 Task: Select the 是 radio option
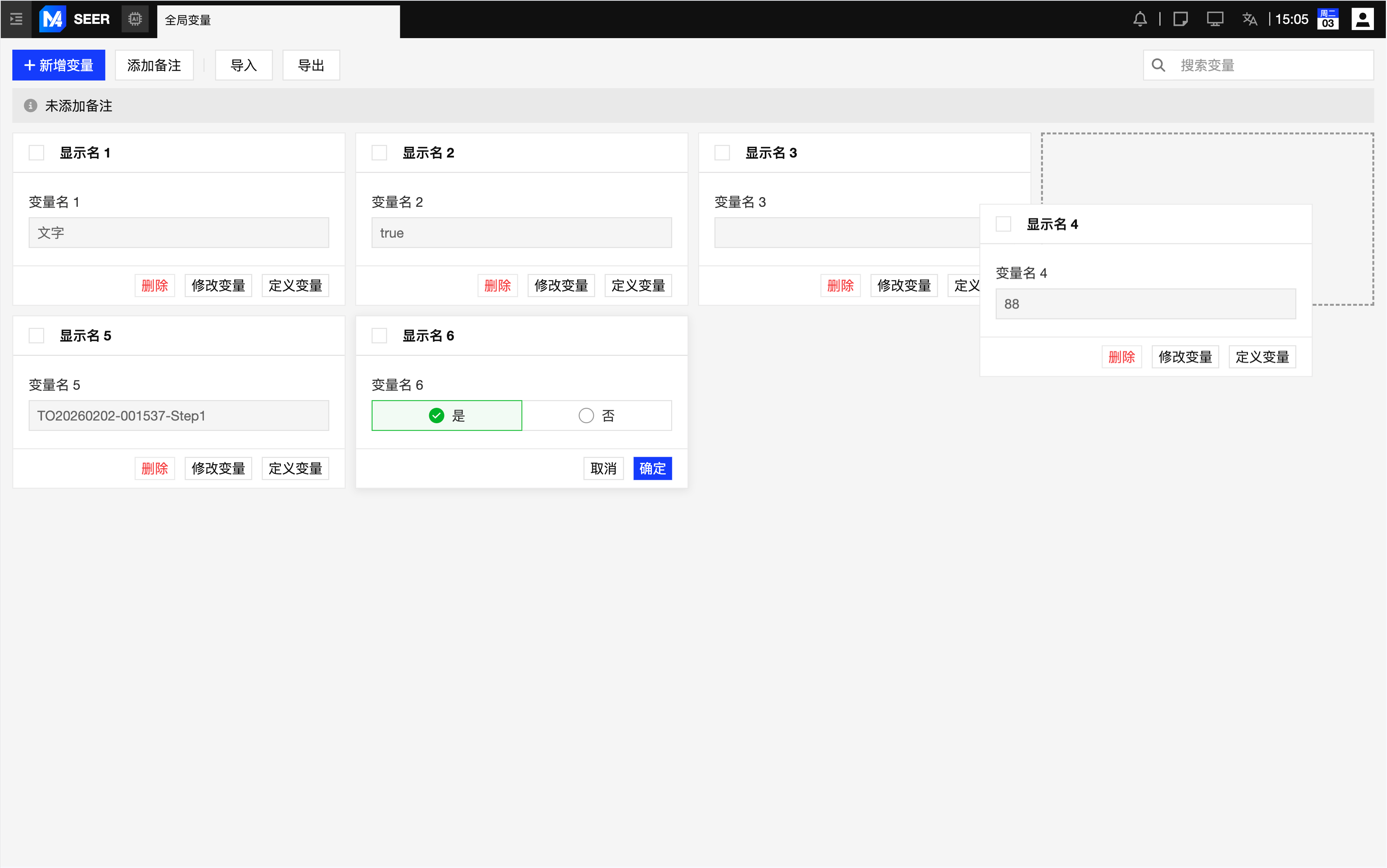(x=447, y=416)
